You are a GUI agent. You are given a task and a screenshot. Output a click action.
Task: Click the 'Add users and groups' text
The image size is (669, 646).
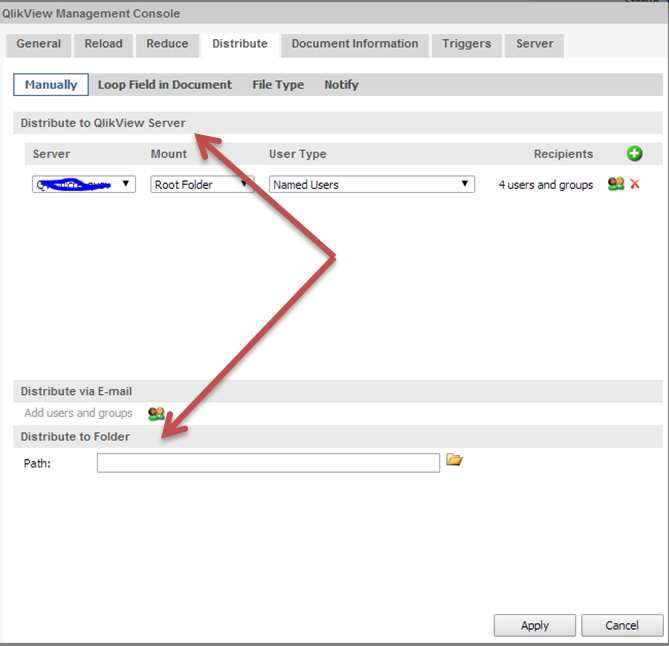(79, 413)
